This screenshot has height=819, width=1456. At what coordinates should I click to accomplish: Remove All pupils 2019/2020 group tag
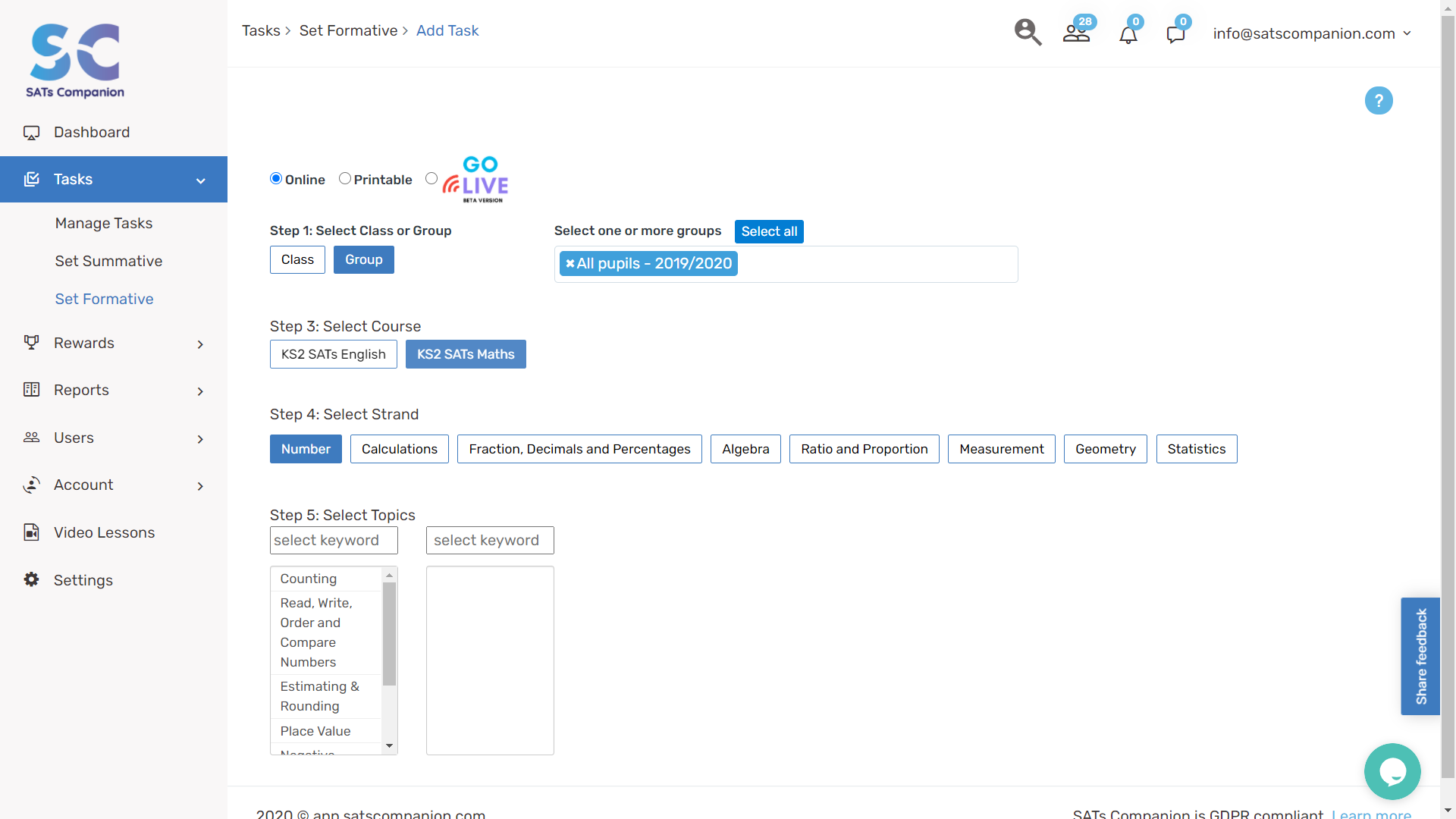point(570,263)
